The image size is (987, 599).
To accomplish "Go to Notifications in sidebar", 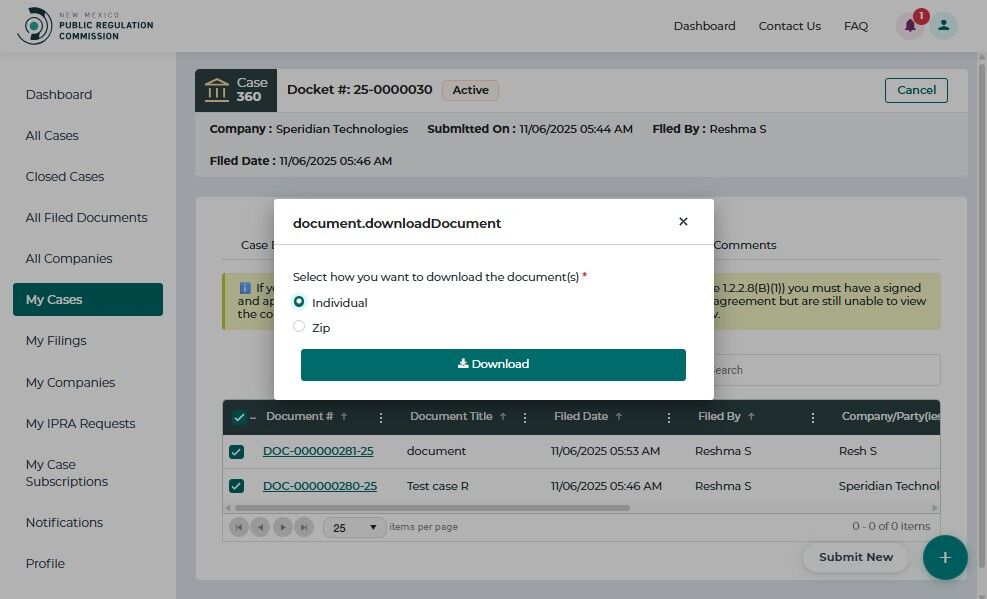I will (64, 522).
